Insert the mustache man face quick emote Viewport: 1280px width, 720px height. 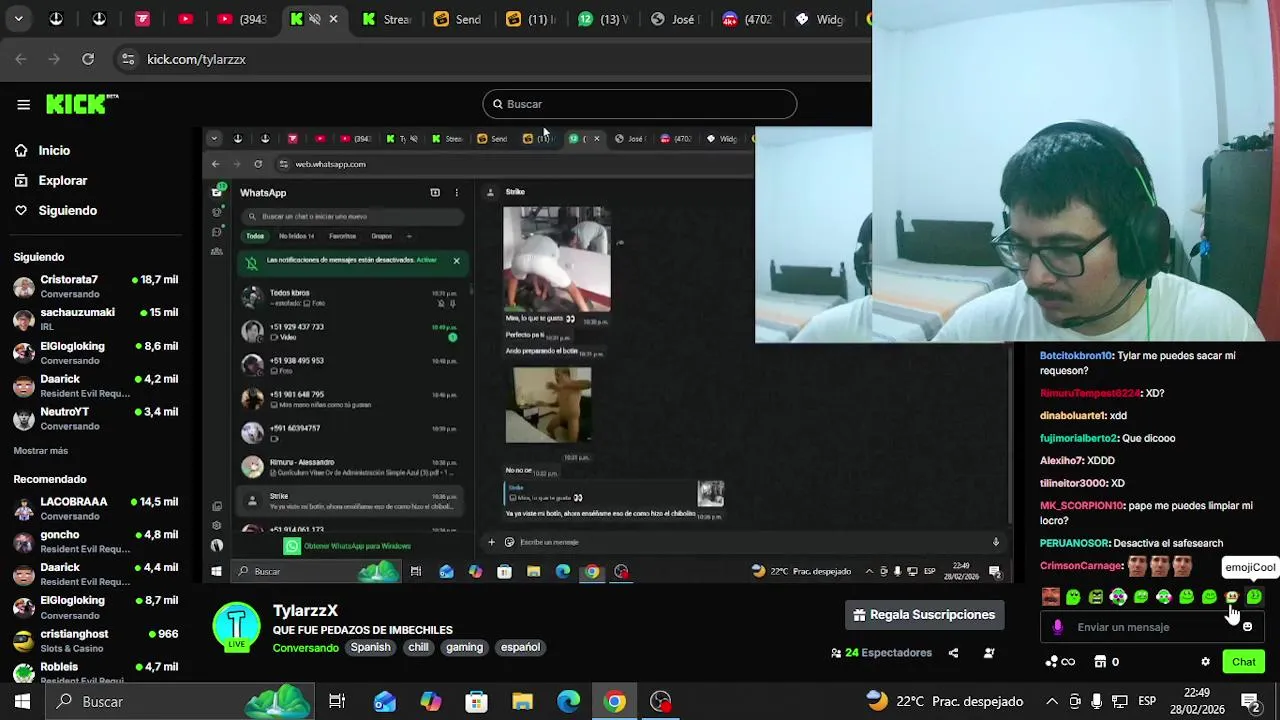pos(1051,597)
